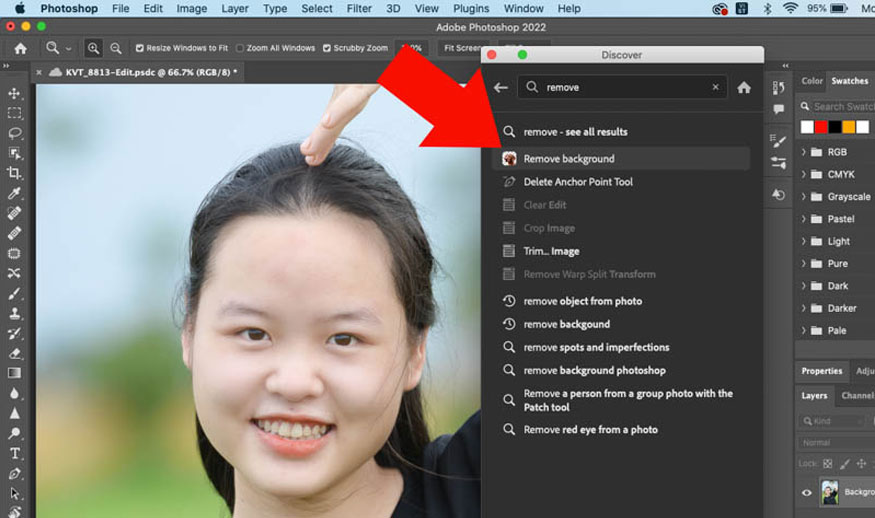
Task: Select the Blur tool
Action: 15,393
